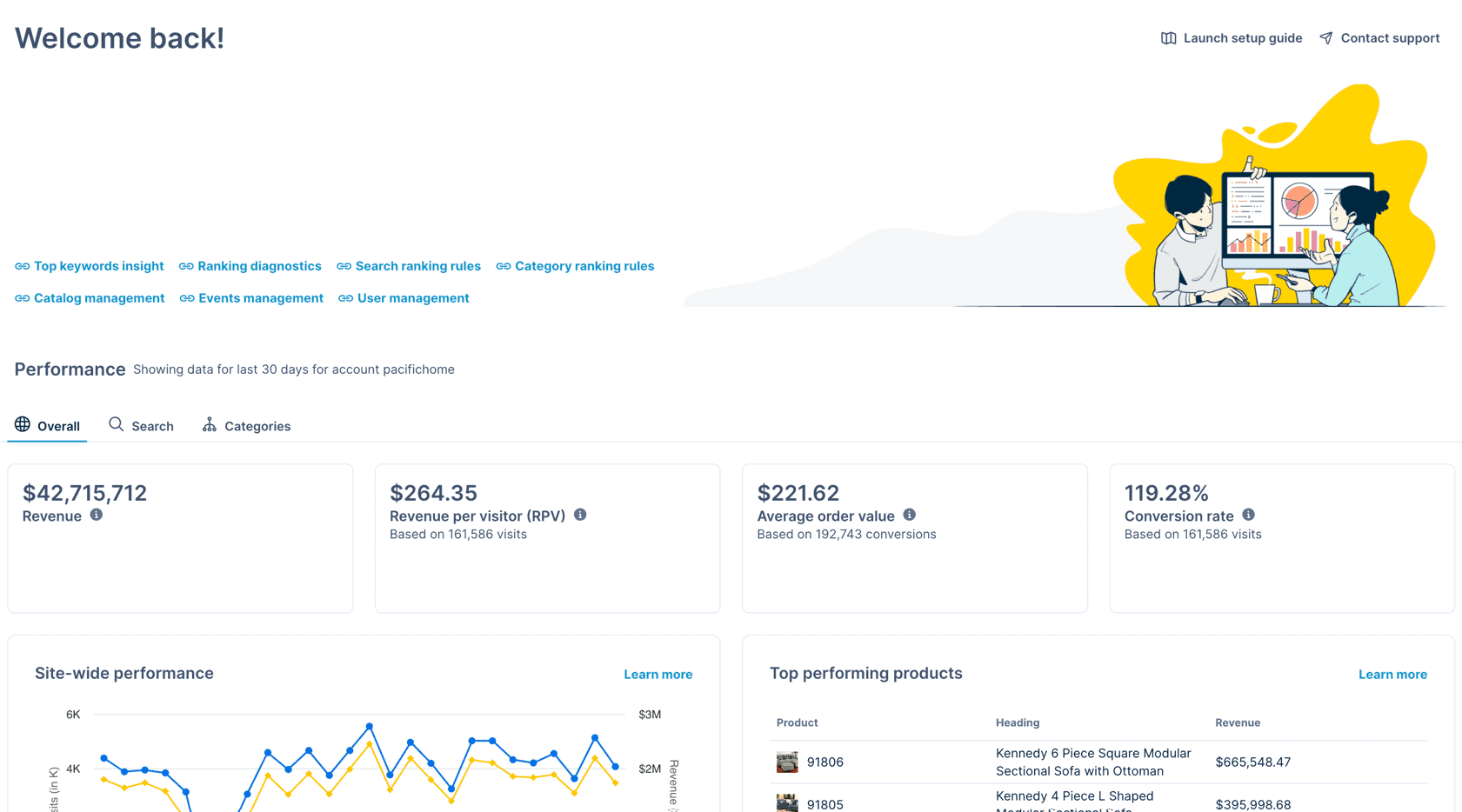Click the $42,715,712 revenue figure
The image size is (1462, 812).
tap(84, 493)
